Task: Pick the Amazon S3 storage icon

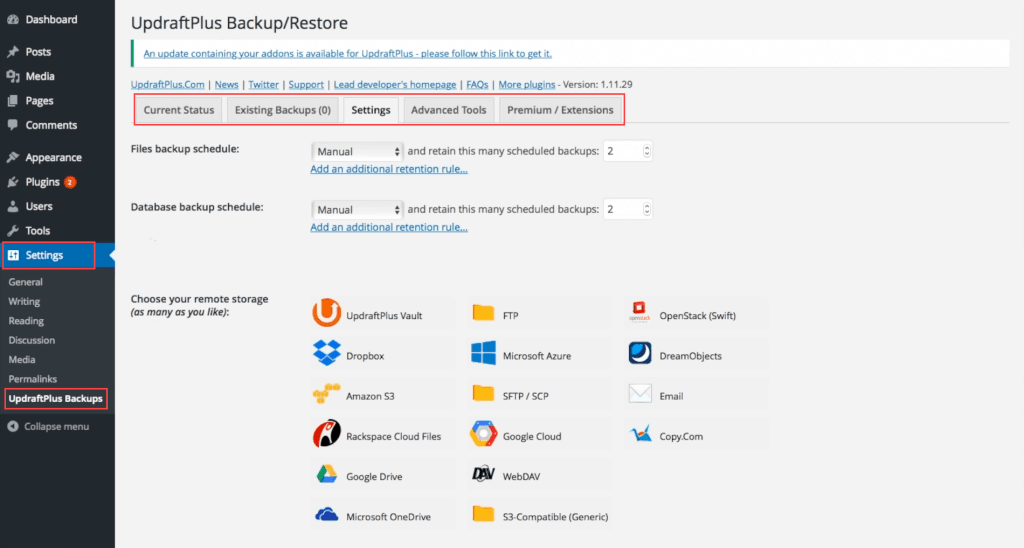Action: pyautogui.click(x=327, y=395)
